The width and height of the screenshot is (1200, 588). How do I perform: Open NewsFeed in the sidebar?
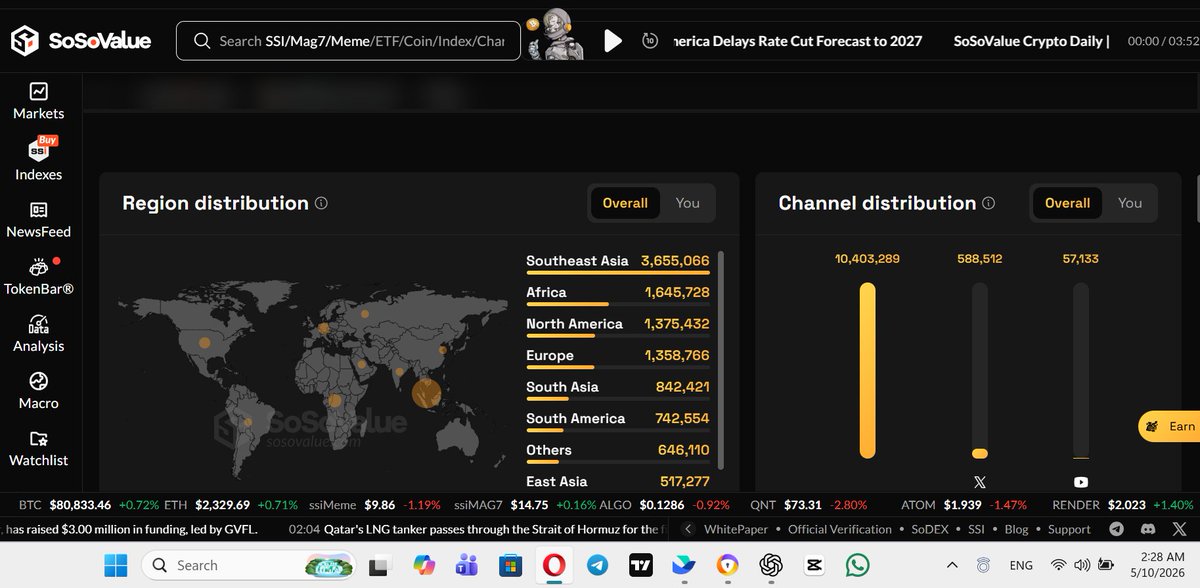(x=38, y=220)
